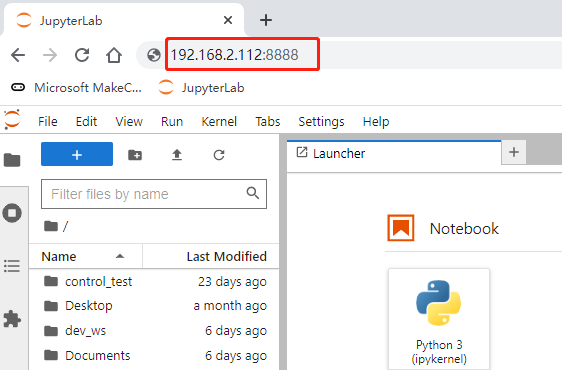
Task: Click the dev_ws '6 days ago' timestamp
Action: [236, 330]
